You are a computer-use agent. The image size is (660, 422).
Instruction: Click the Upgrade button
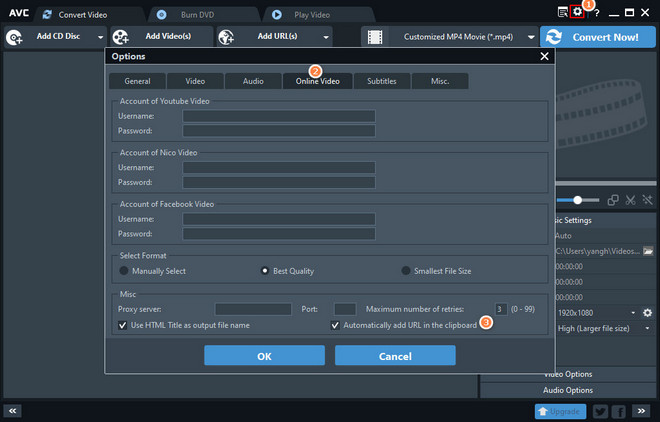[560, 411]
